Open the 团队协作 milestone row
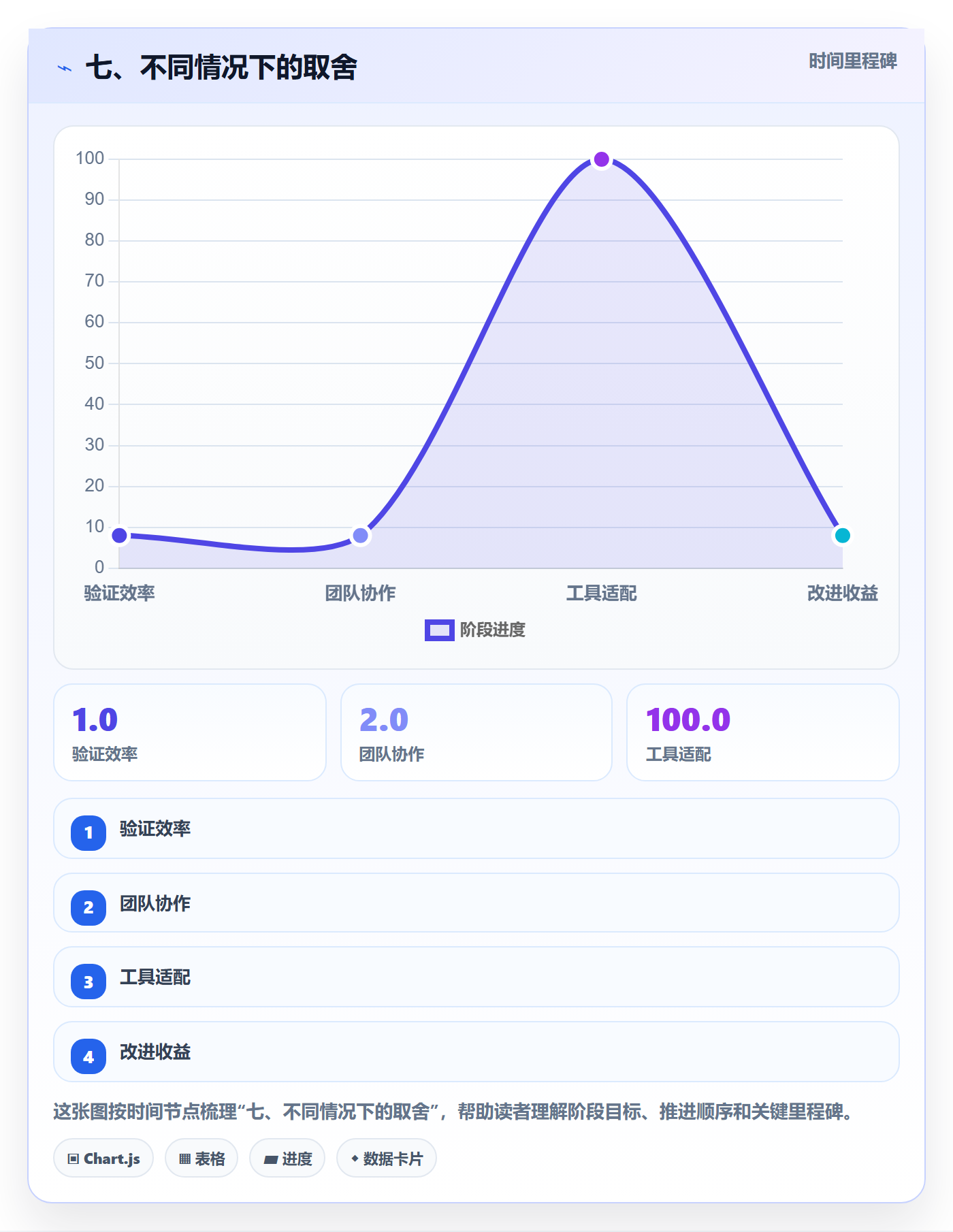The height and width of the screenshot is (1232, 953). click(476, 903)
